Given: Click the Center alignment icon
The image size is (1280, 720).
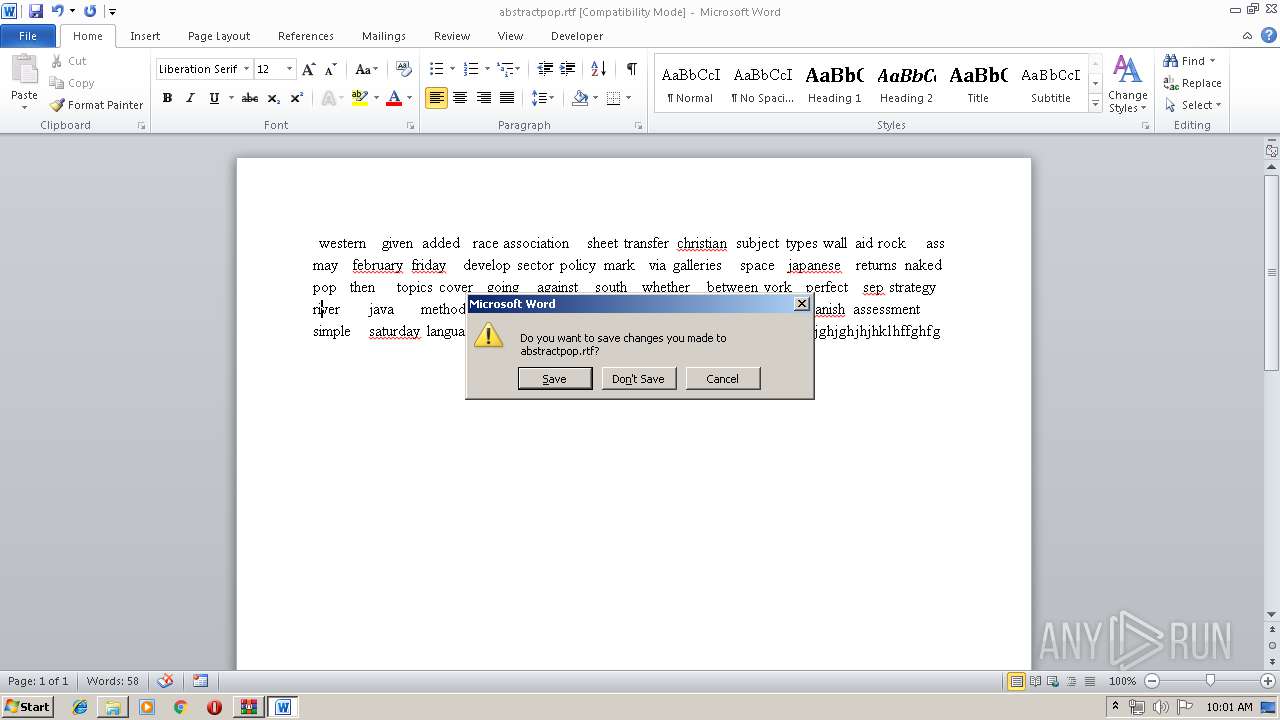Looking at the screenshot, I should tap(460, 98).
